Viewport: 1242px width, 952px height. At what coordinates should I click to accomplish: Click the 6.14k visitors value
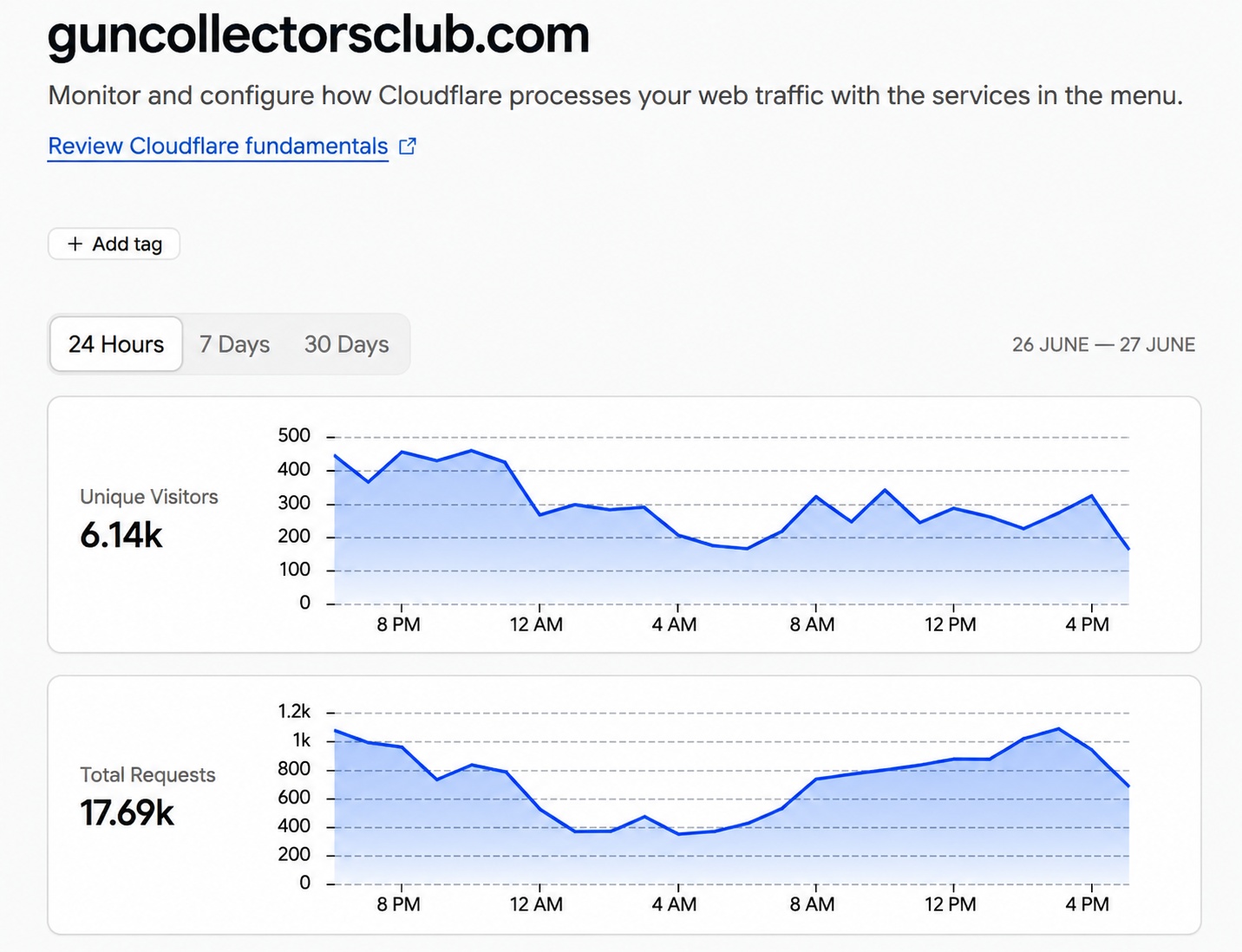(x=121, y=535)
